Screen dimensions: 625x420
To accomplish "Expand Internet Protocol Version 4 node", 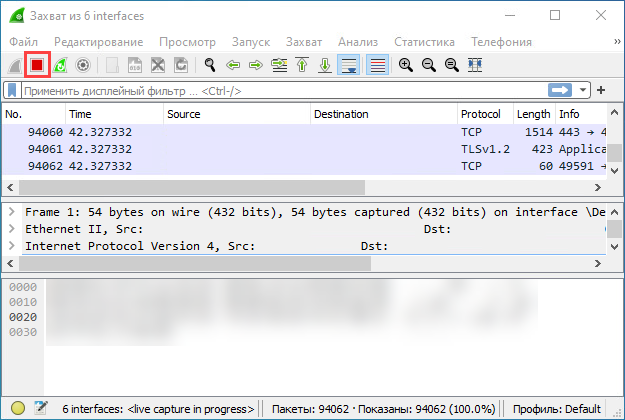I will pyautogui.click(x=12, y=245).
